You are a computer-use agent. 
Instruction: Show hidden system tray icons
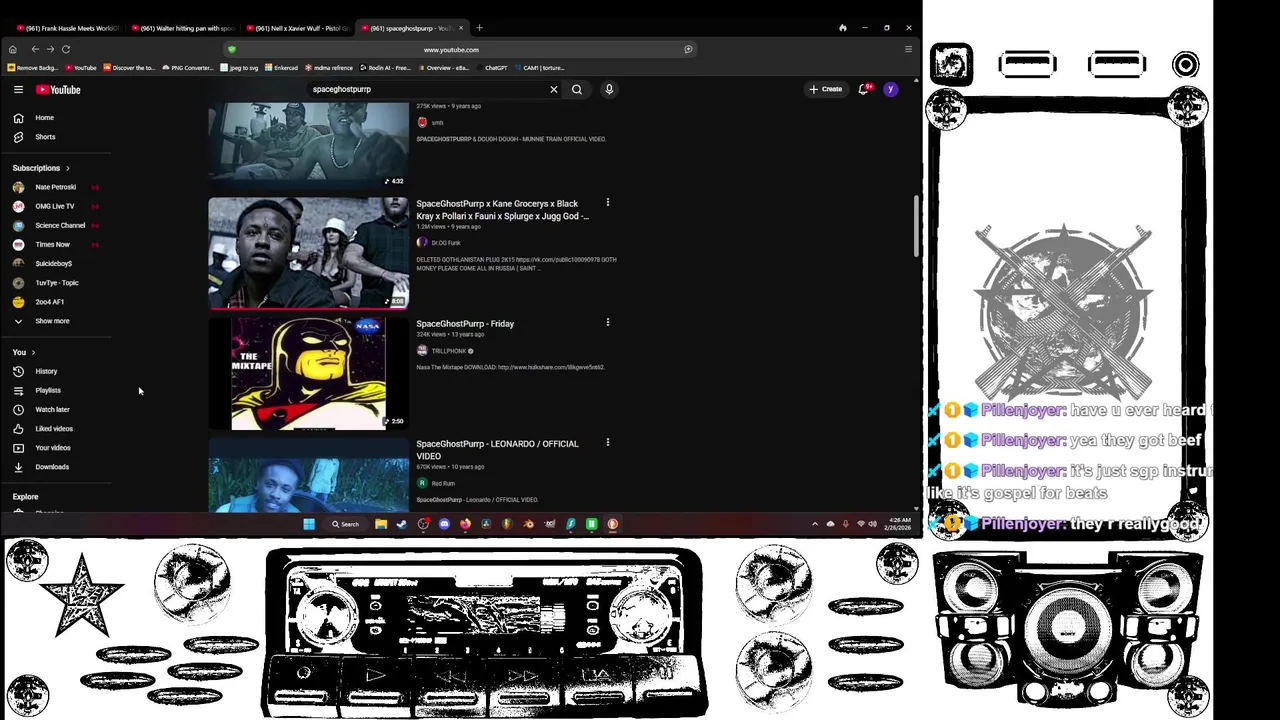815,524
